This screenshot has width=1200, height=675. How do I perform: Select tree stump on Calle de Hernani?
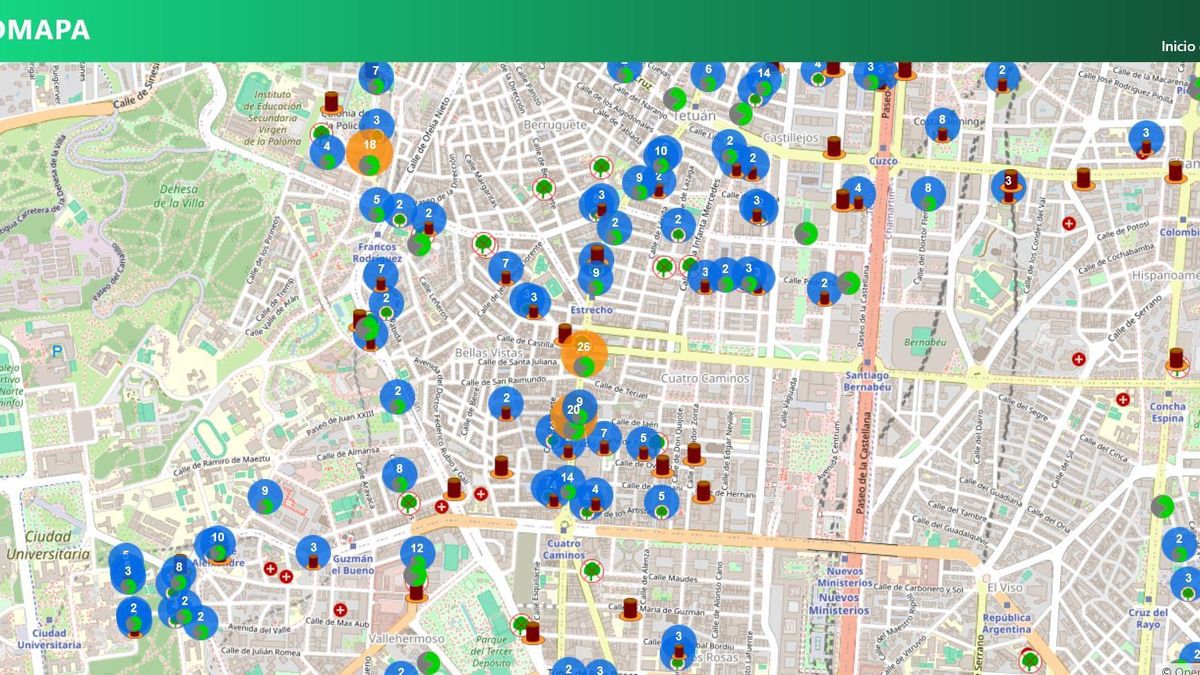(703, 492)
